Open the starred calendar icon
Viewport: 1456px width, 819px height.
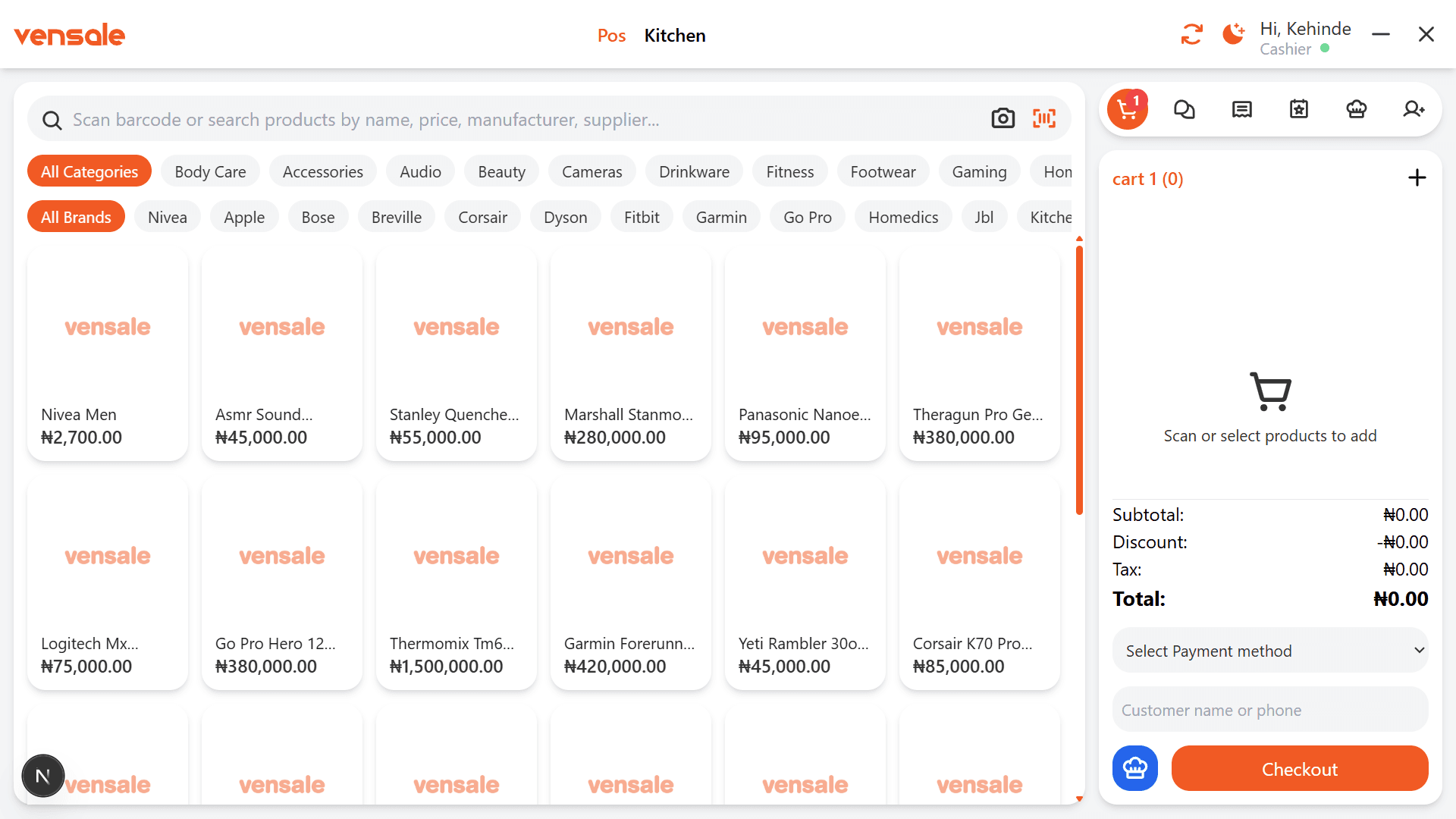(x=1299, y=109)
